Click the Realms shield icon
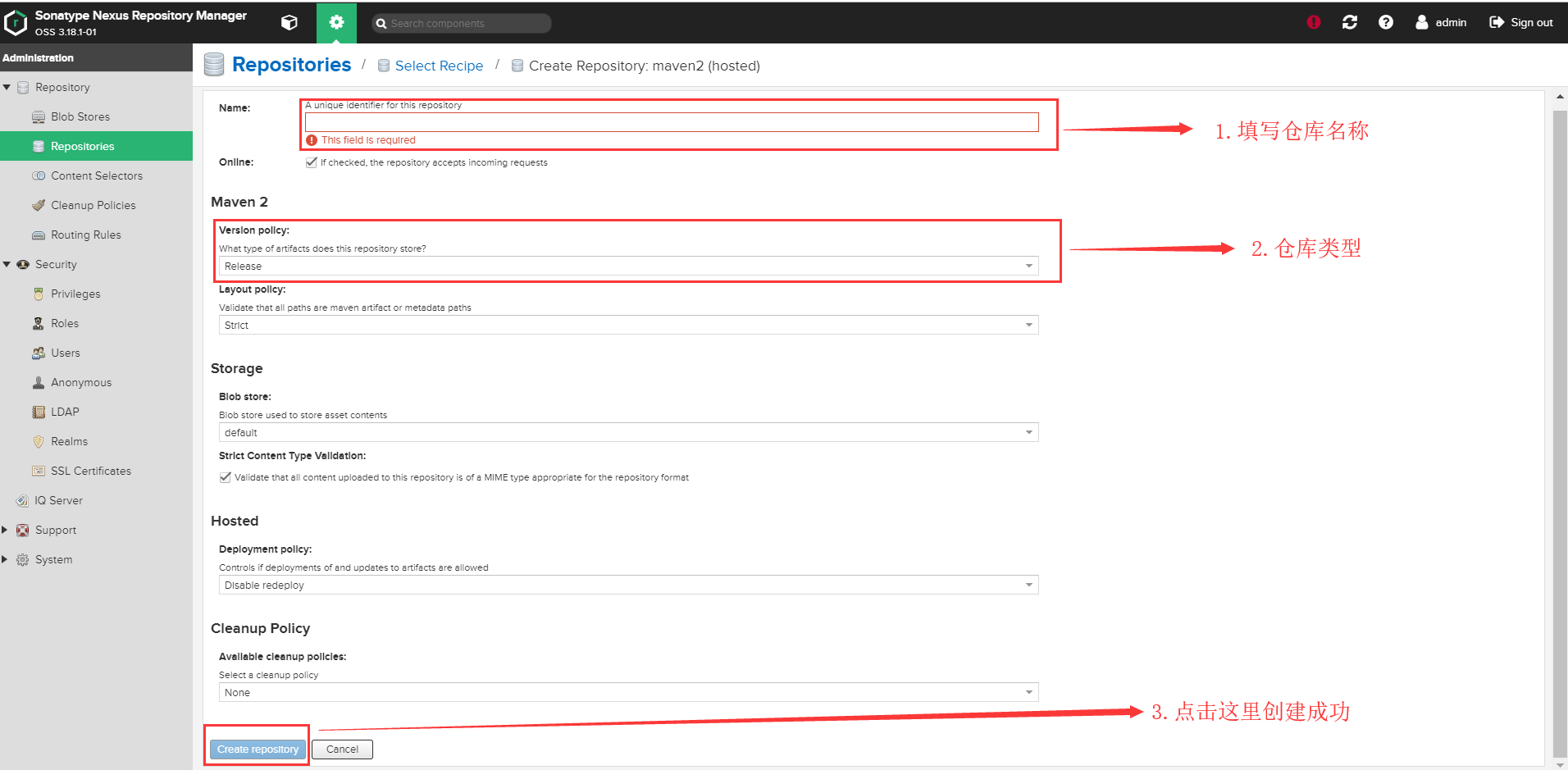Image resolution: width=1568 pixels, height=770 pixels. 39,442
